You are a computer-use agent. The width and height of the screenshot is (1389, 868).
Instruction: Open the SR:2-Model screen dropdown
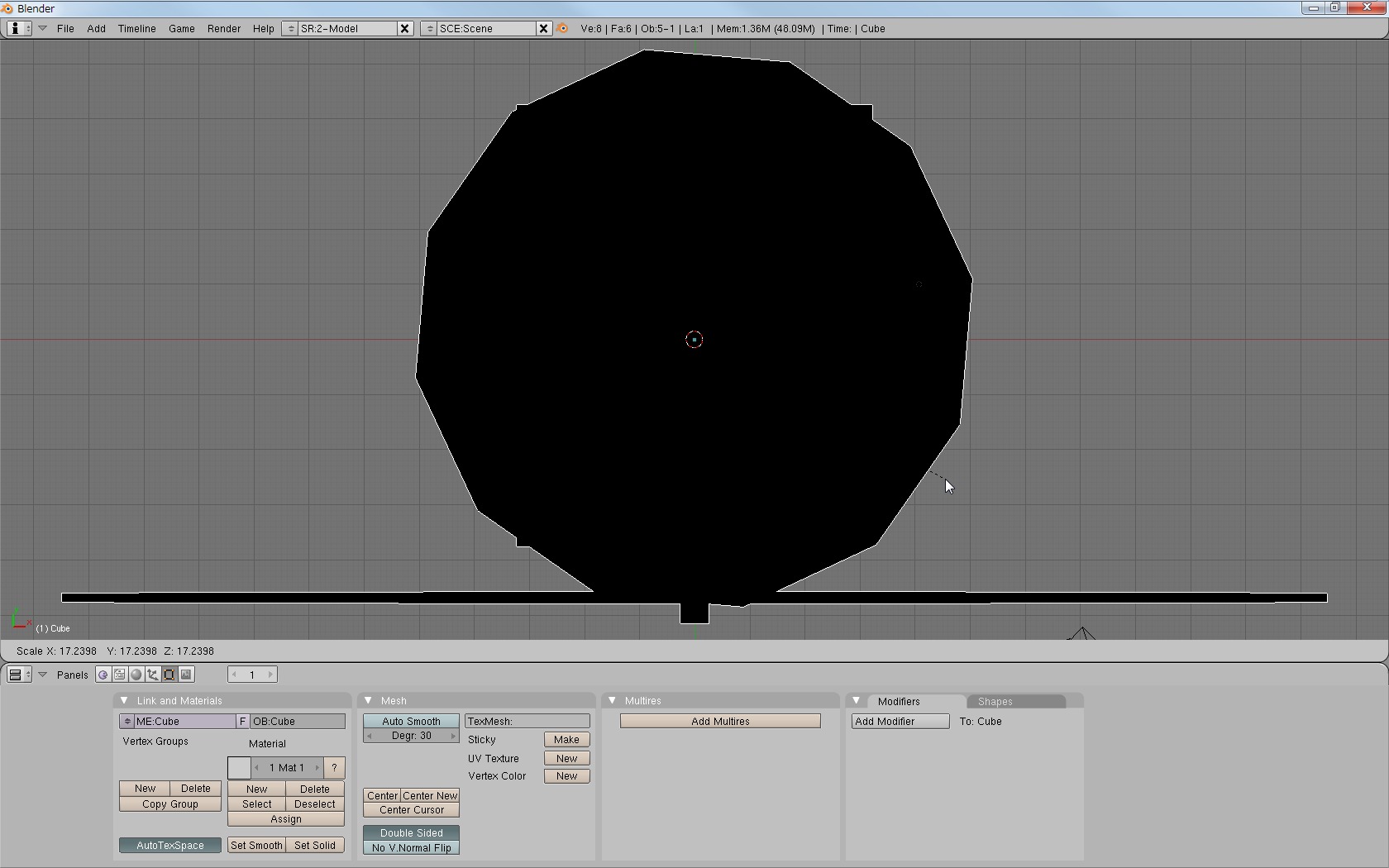point(290,28)
